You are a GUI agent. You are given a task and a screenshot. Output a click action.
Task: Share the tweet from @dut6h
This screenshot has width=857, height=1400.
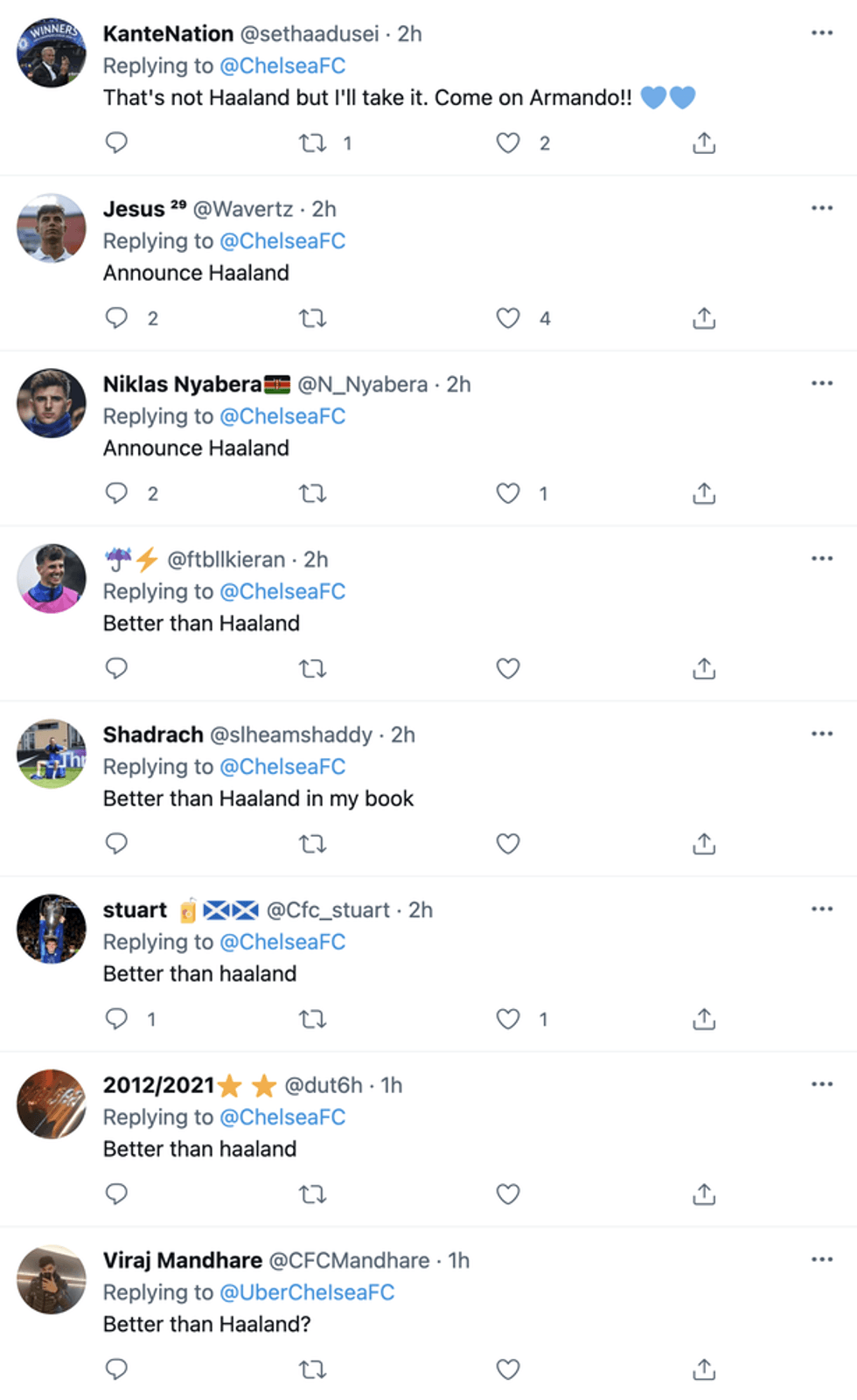tap(704, 1194)
